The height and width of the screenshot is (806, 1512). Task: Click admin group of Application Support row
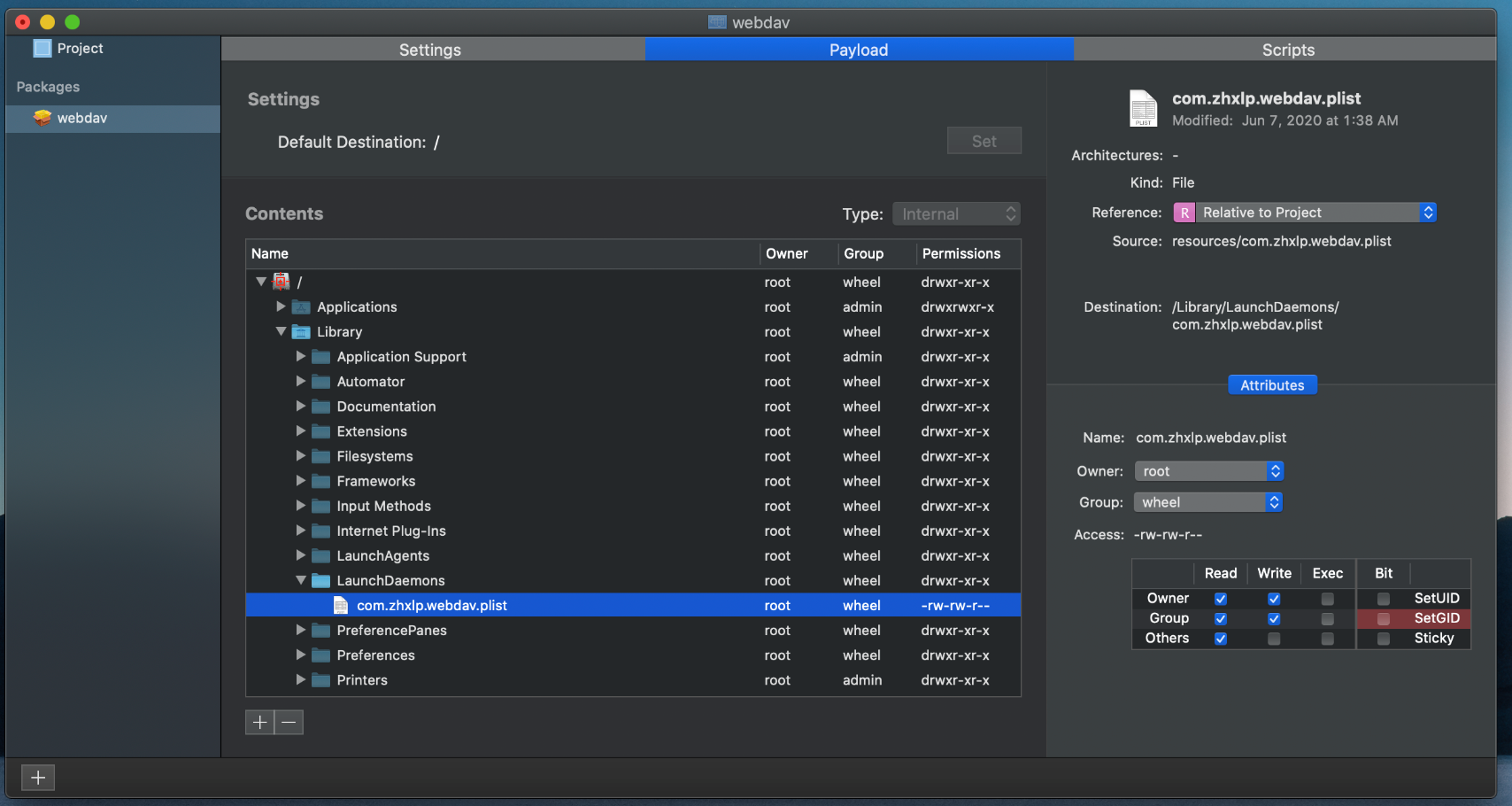862,357
